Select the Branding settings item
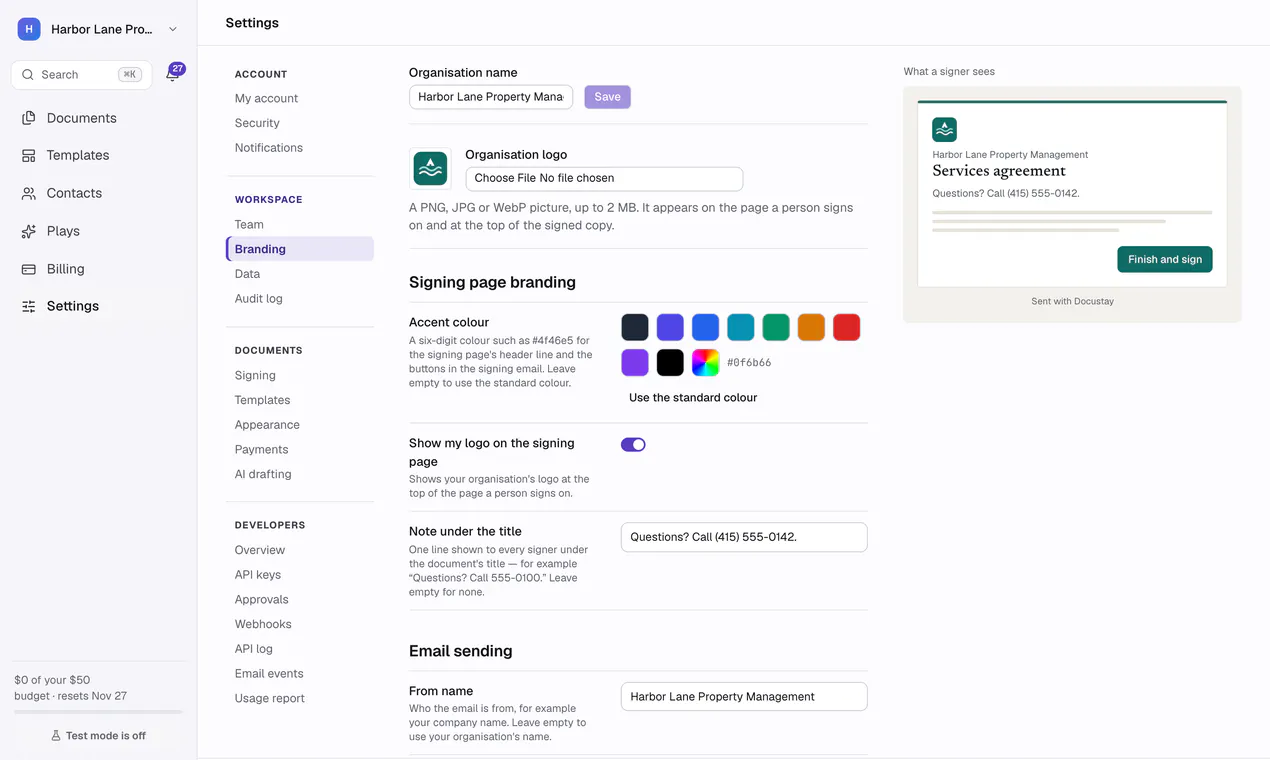The height and width of the screenshot is (760, 1270). (300, 249)
